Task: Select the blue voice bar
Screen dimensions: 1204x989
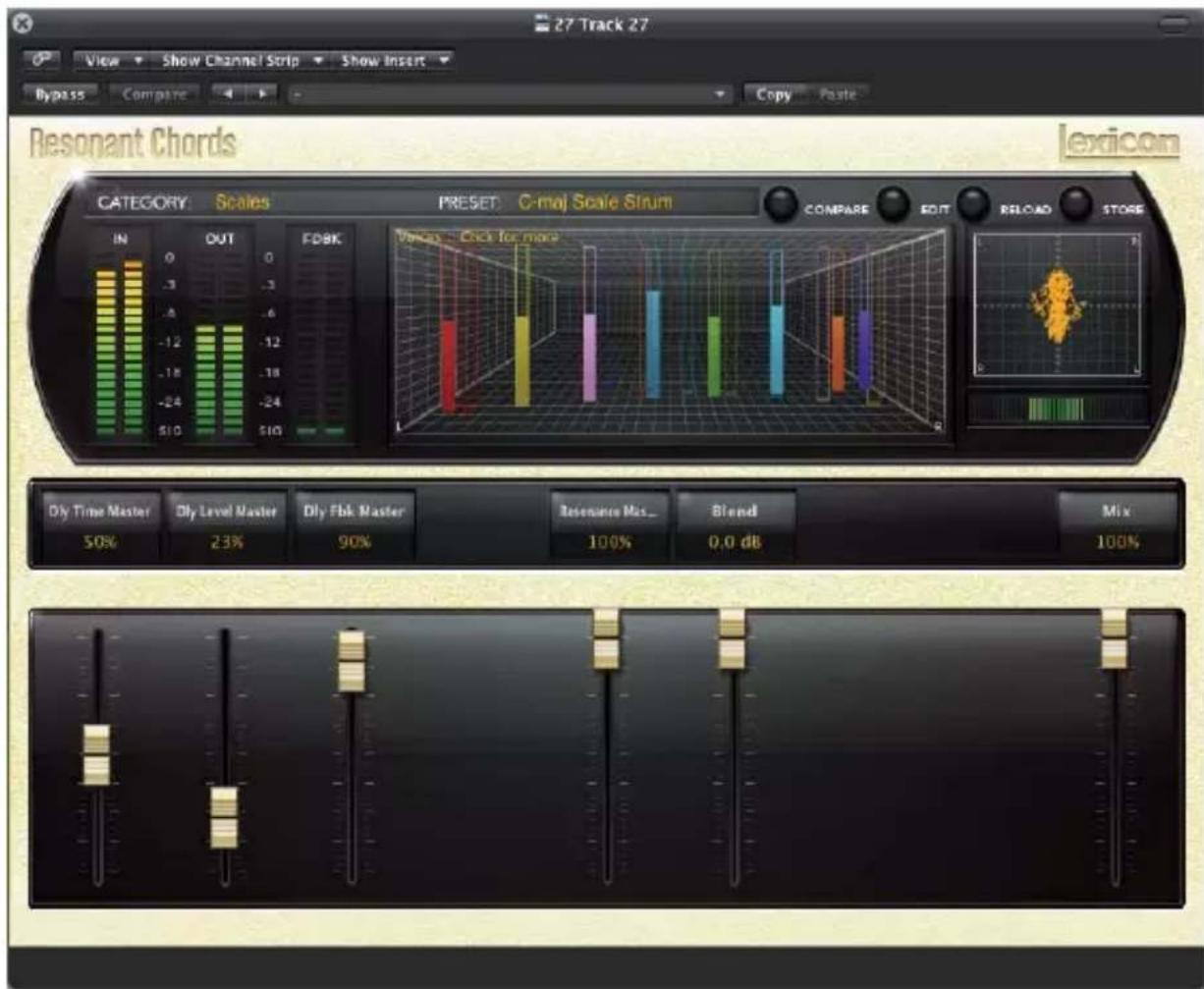Action: pos(653,344)
